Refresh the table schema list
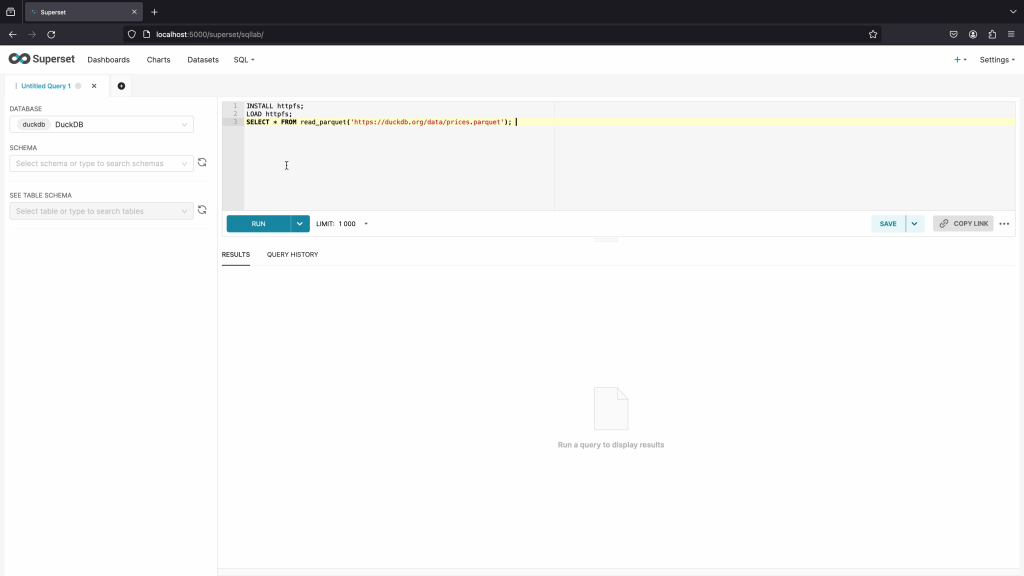This screenshot has width=1024, height=576. tap(202, 210)
